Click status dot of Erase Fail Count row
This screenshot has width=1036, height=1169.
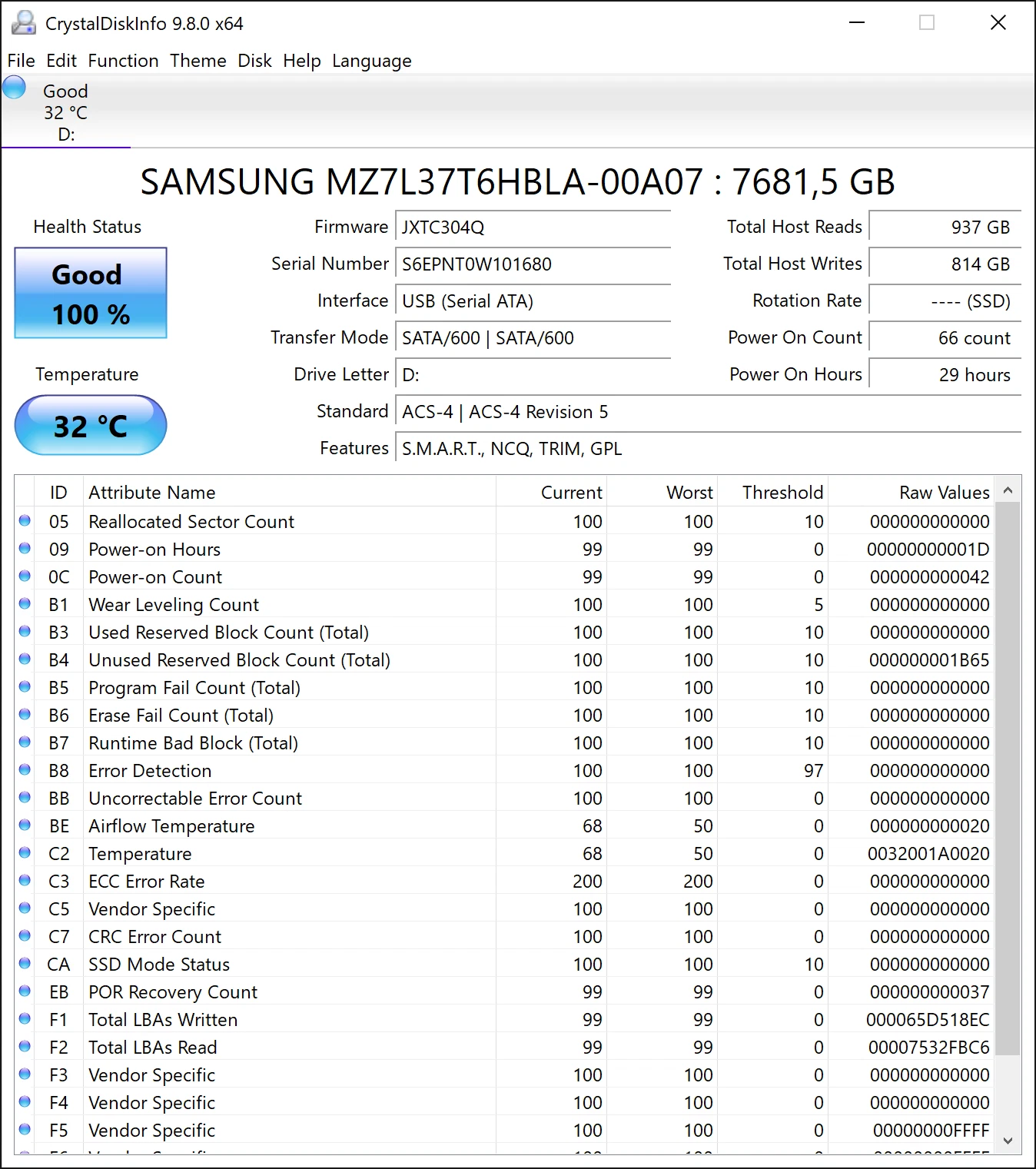tap(25, 714)
